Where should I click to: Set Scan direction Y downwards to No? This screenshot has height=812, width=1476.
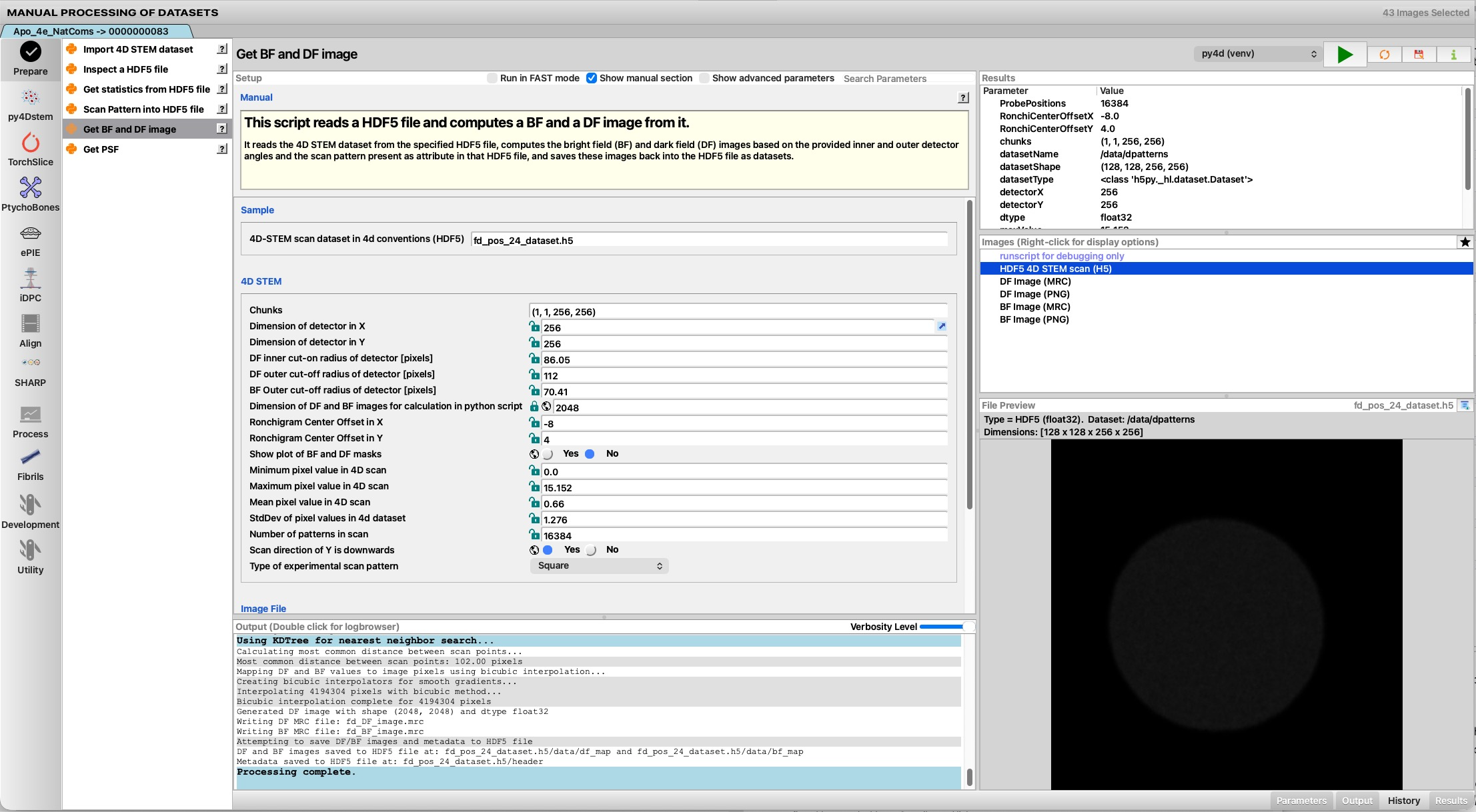click(x=591, y=550)
